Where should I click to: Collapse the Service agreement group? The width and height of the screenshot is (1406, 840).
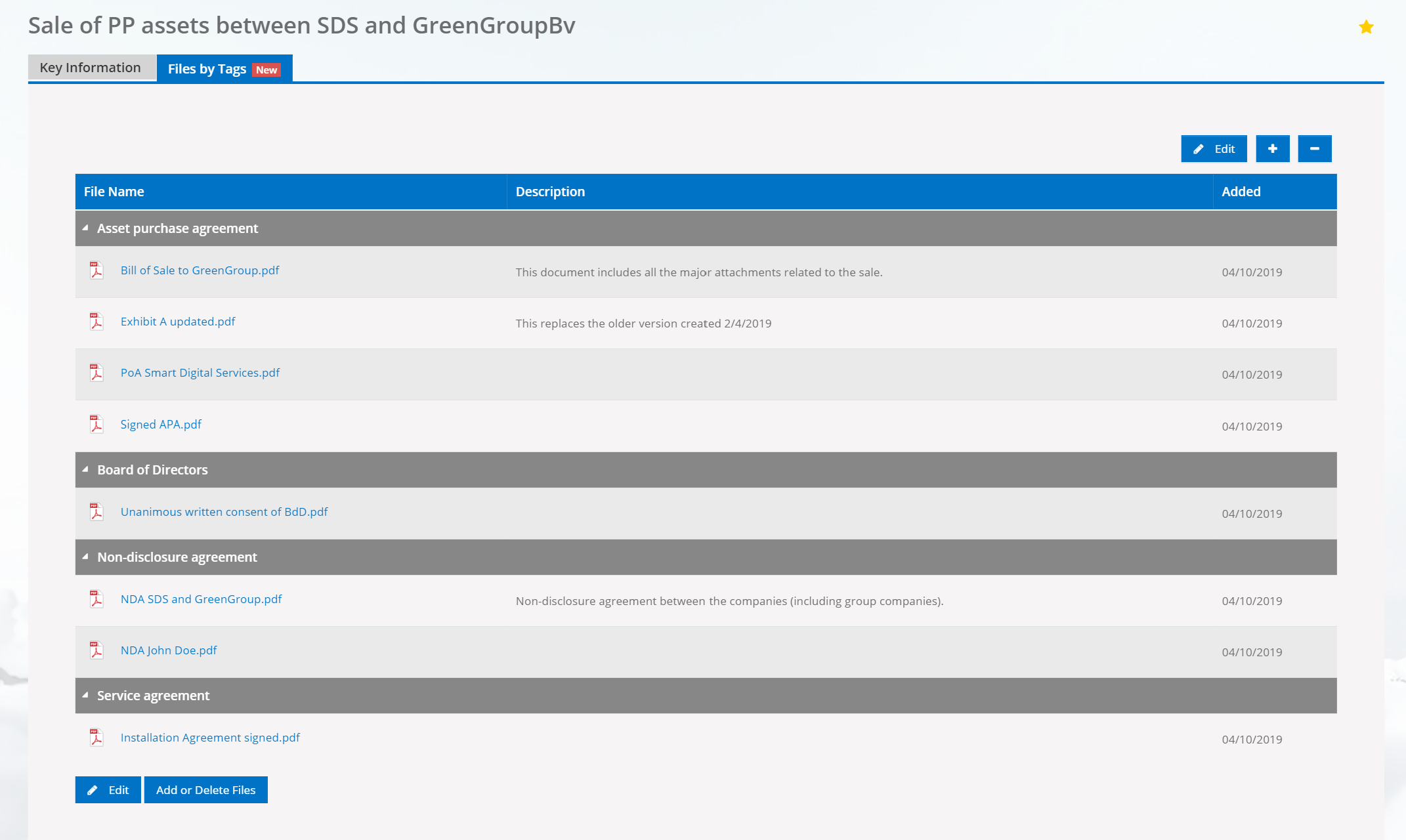tap(85, 696)
